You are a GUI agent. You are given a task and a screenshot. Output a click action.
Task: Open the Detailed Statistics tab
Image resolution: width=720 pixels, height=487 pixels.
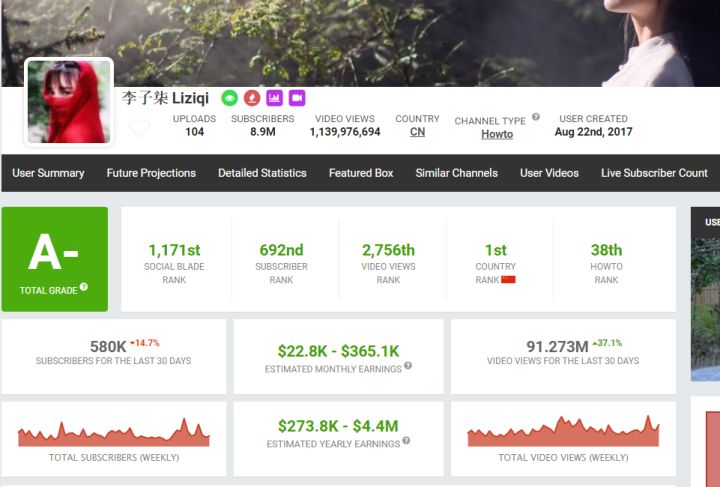click(262, 173)
